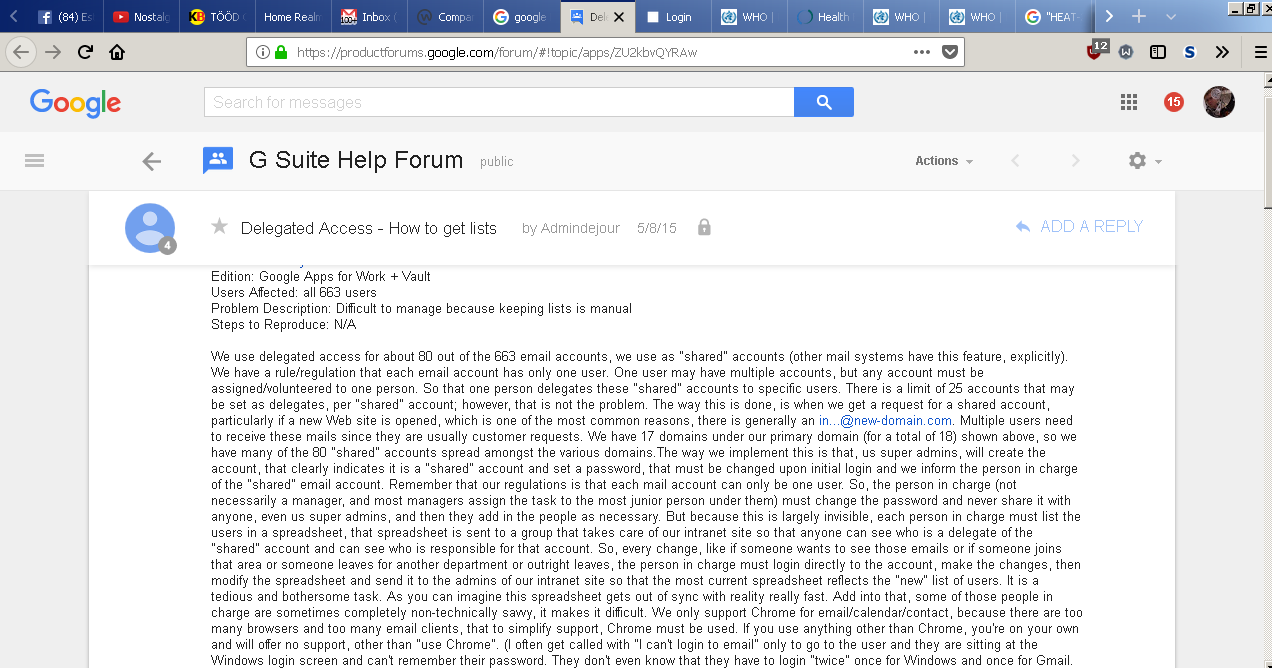Switch to the Home Realm tab
Viewport: 1272px width, 668px height.
pos(292,17)
